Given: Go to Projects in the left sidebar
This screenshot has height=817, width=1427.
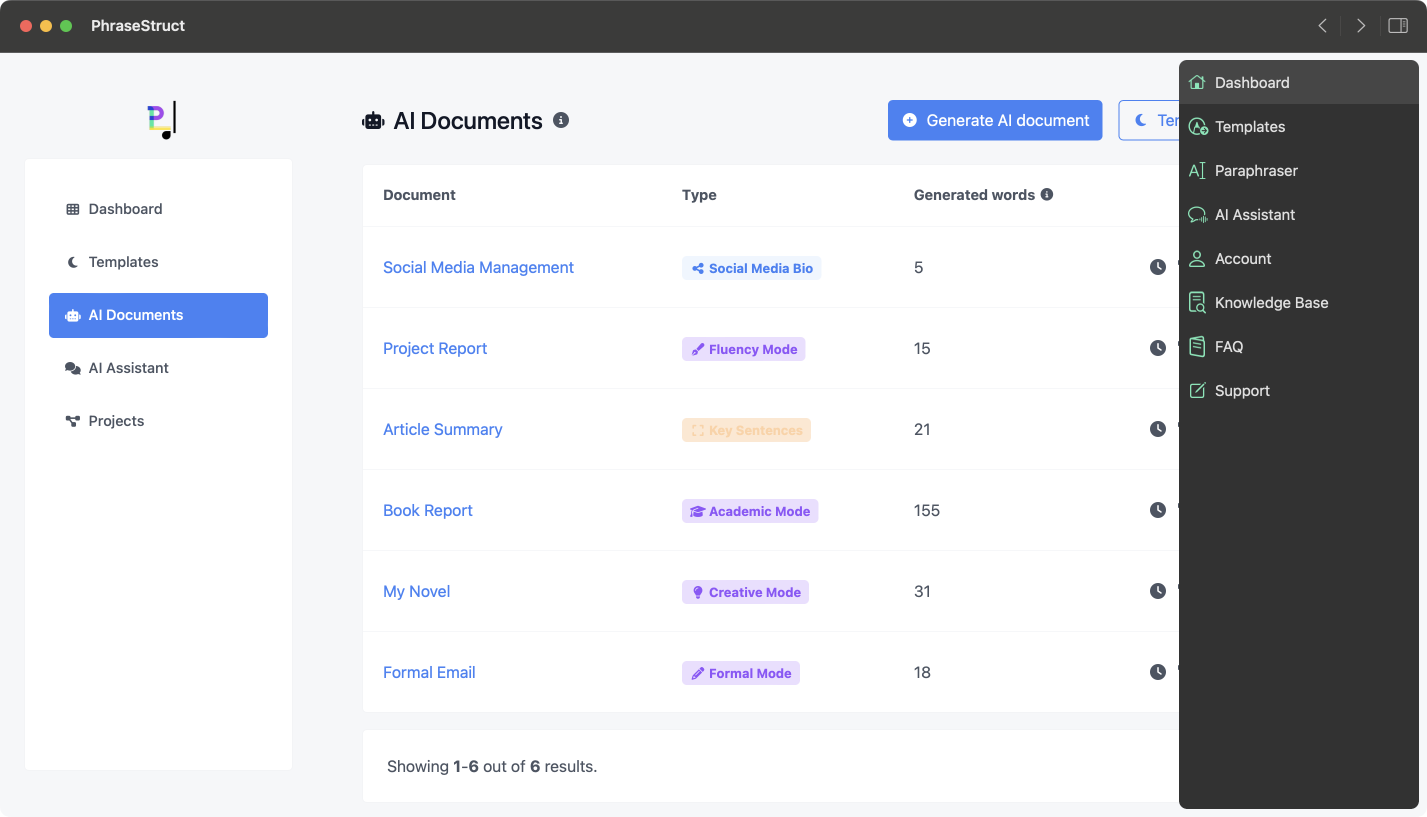Looking at the screenshot, I should (x=116, y=421).
